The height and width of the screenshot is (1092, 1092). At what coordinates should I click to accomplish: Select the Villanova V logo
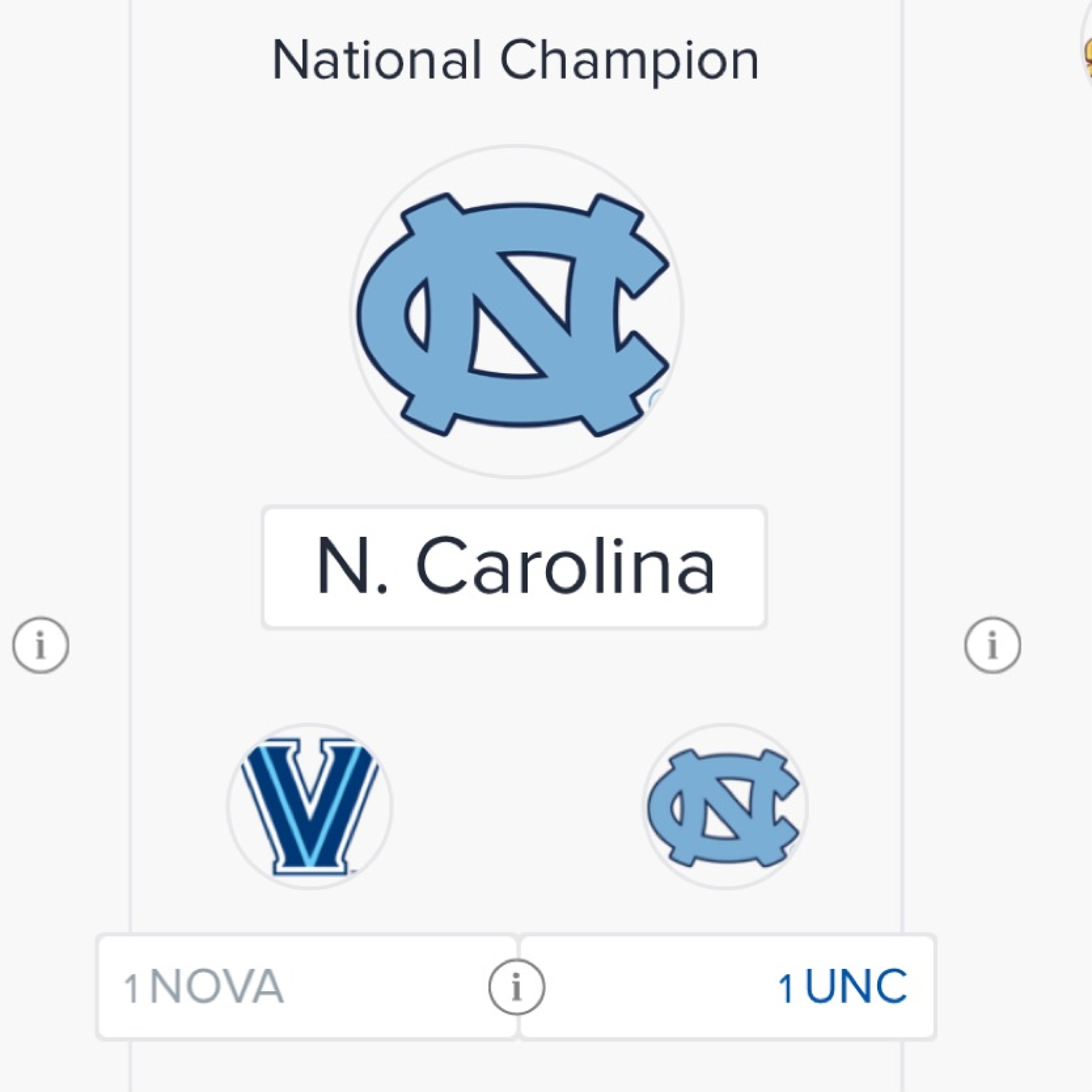tap(310, 807)
